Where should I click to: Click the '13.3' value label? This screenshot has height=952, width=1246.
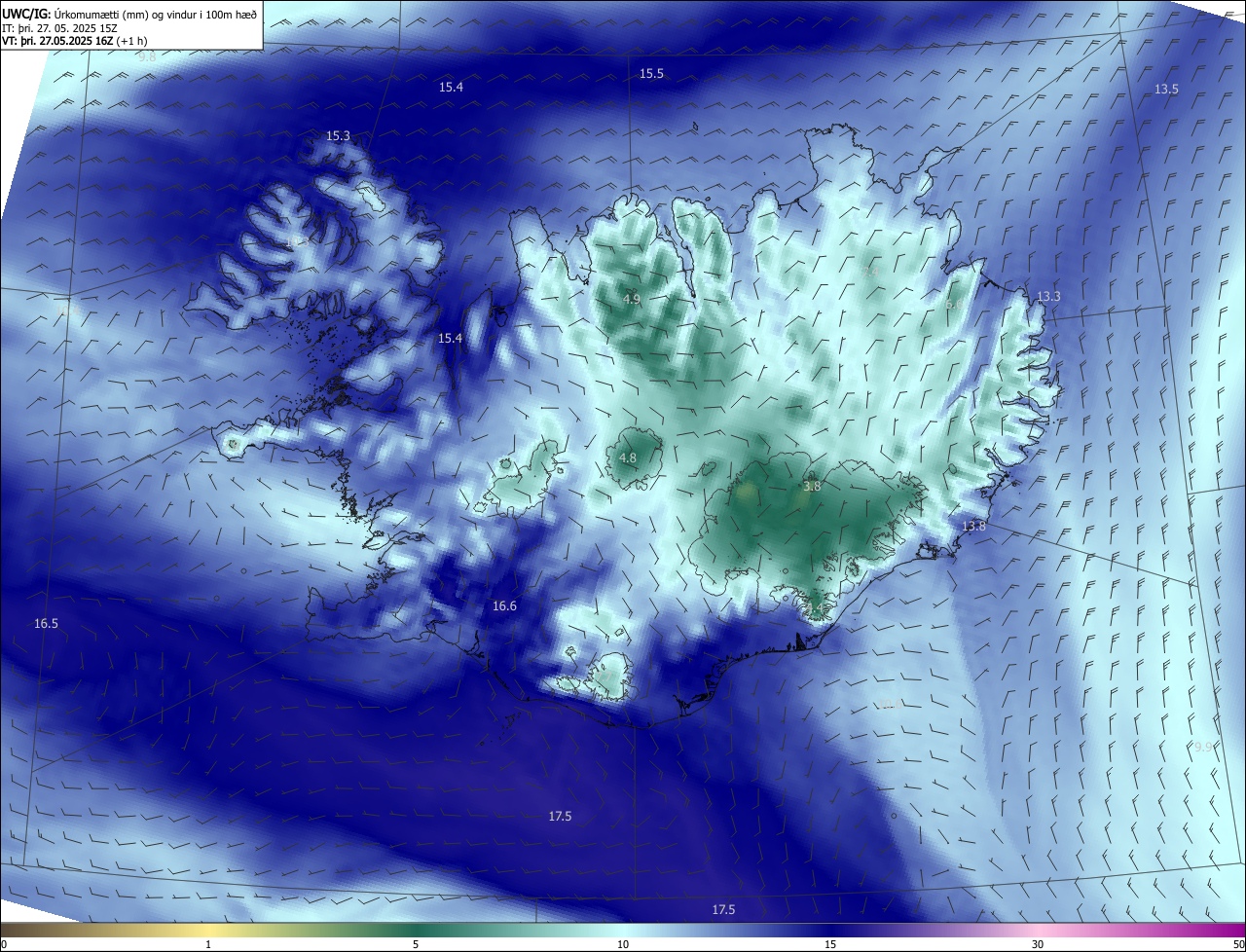(x=1048, y=296)
